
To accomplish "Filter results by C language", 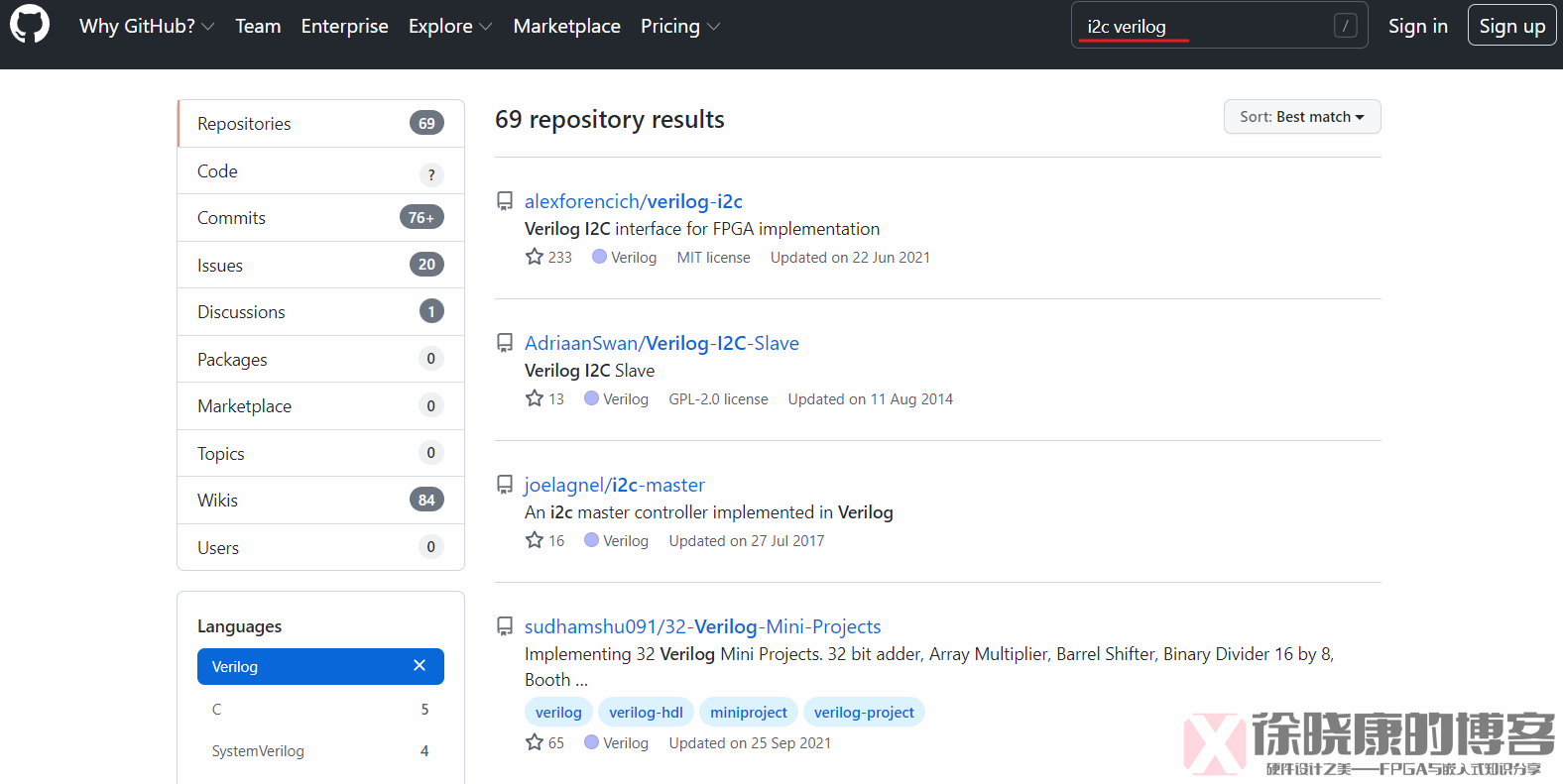I will [320, 709].
